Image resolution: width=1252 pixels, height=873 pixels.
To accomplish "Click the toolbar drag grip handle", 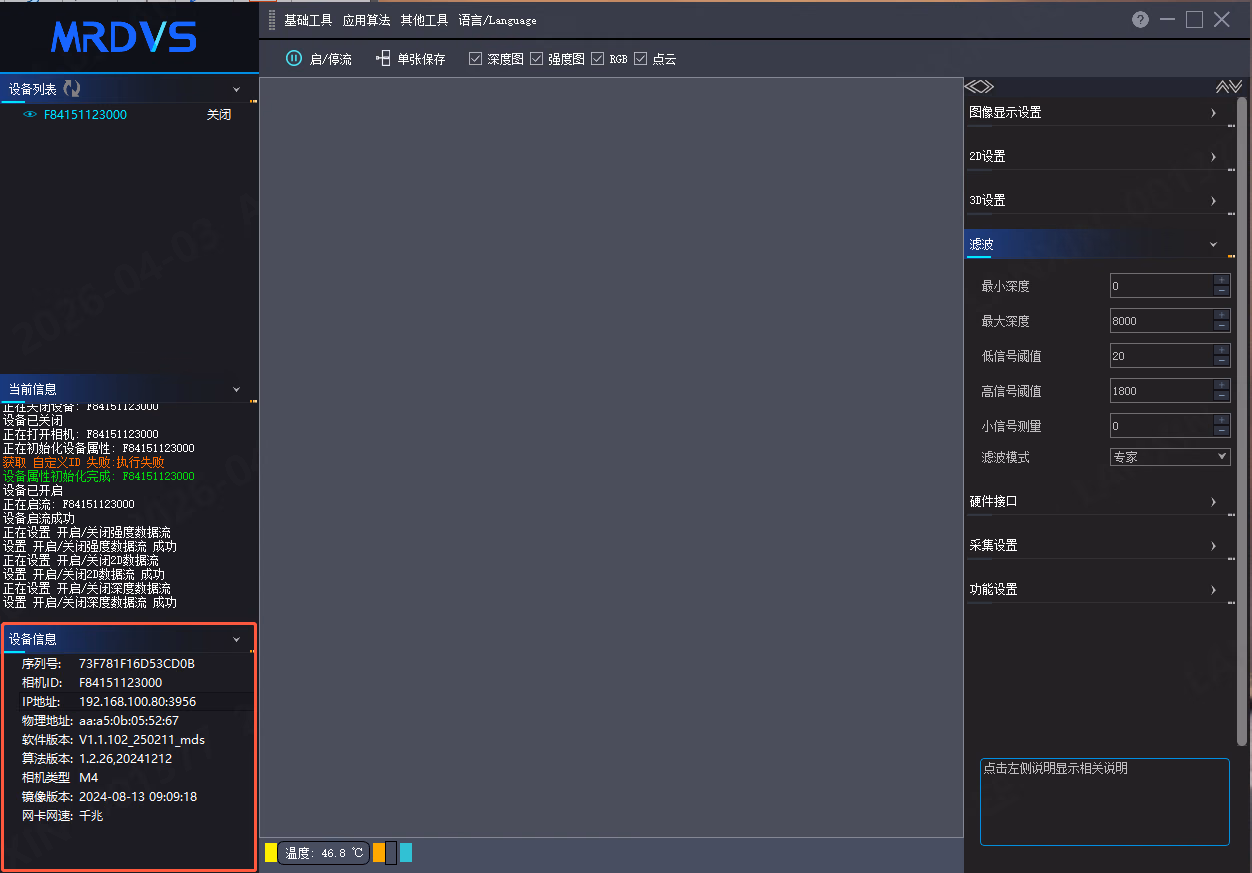I will click(272, 20).
